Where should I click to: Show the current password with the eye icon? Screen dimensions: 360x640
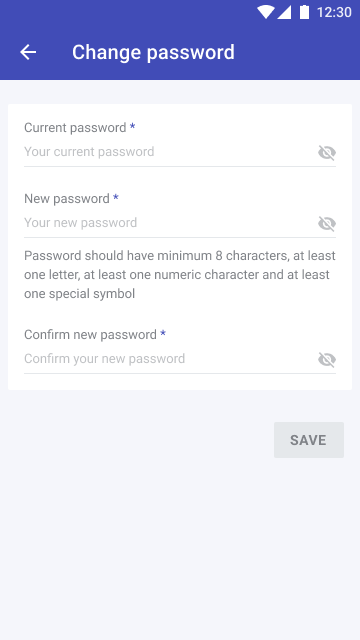[327, 153]
